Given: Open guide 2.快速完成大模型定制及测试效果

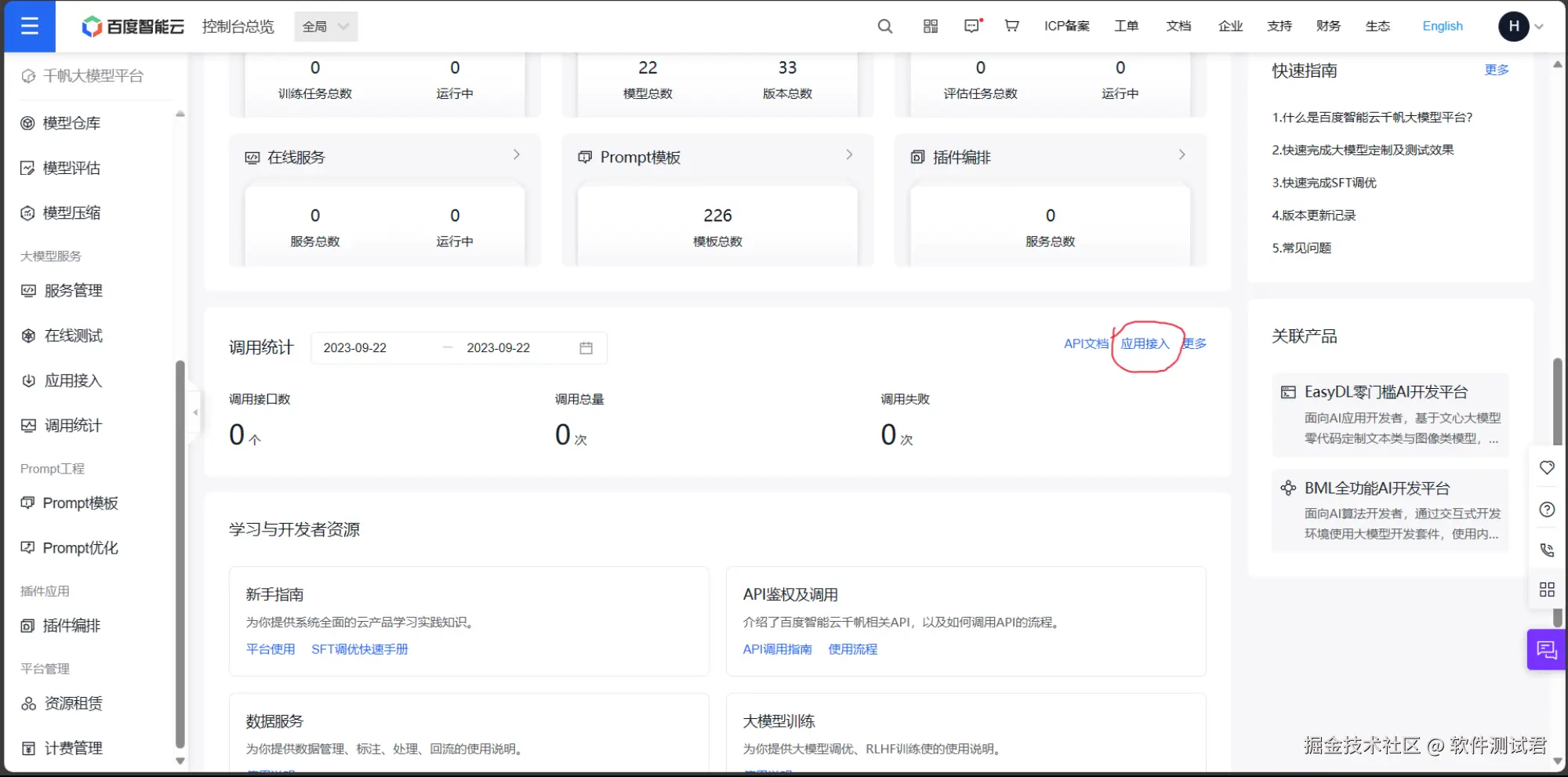Looking at the screenshot, I should pos(1363,150).
